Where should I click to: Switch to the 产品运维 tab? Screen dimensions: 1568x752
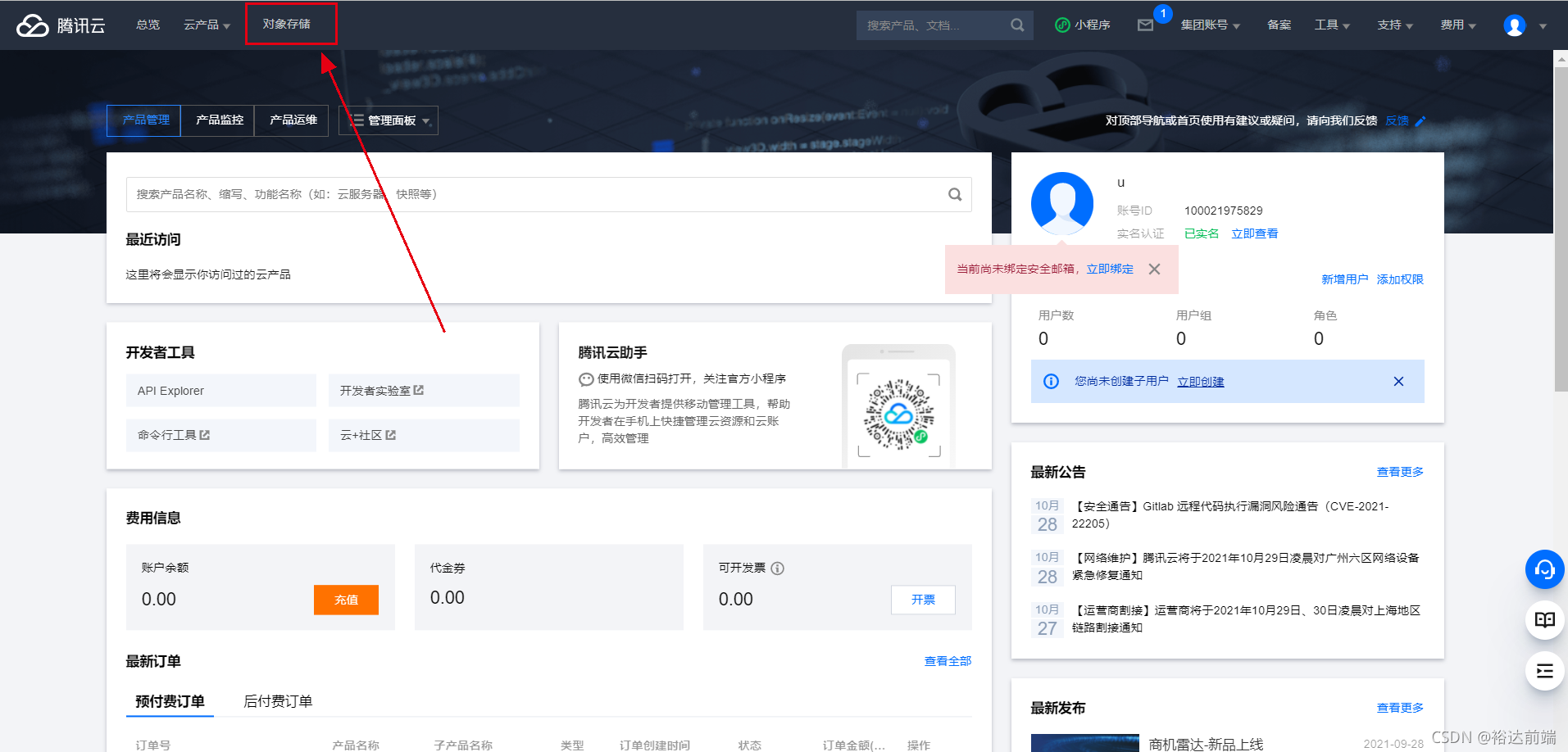[293, 120]
